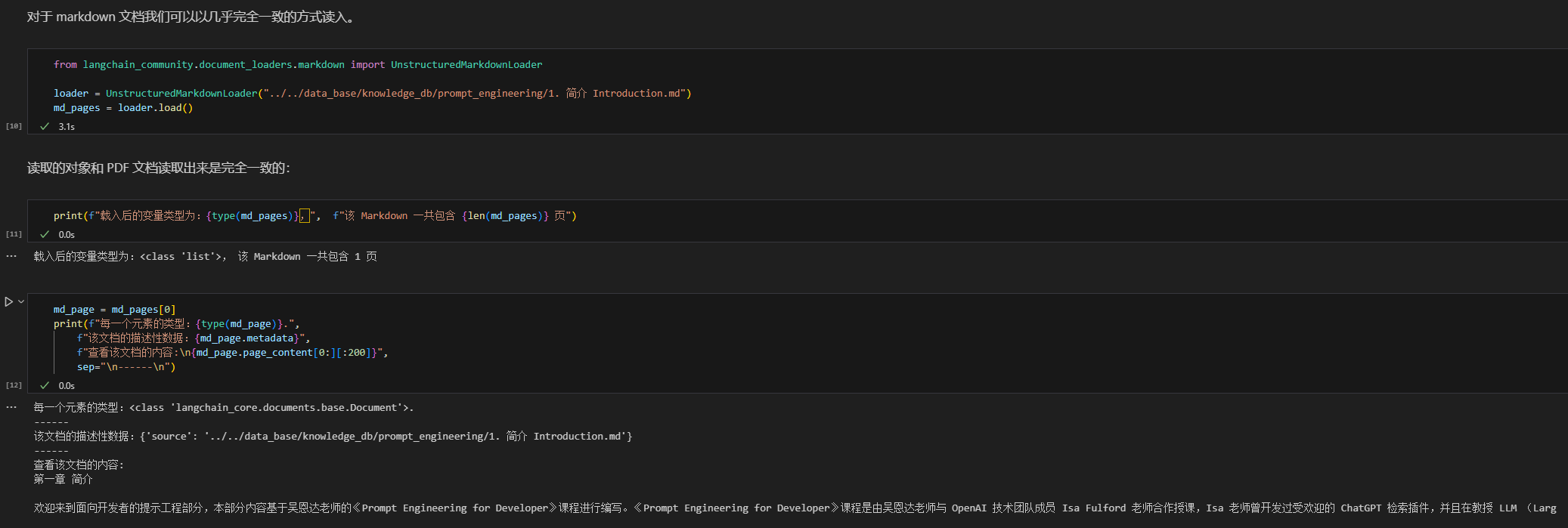Click execution count label [10]

pos(14,126)
